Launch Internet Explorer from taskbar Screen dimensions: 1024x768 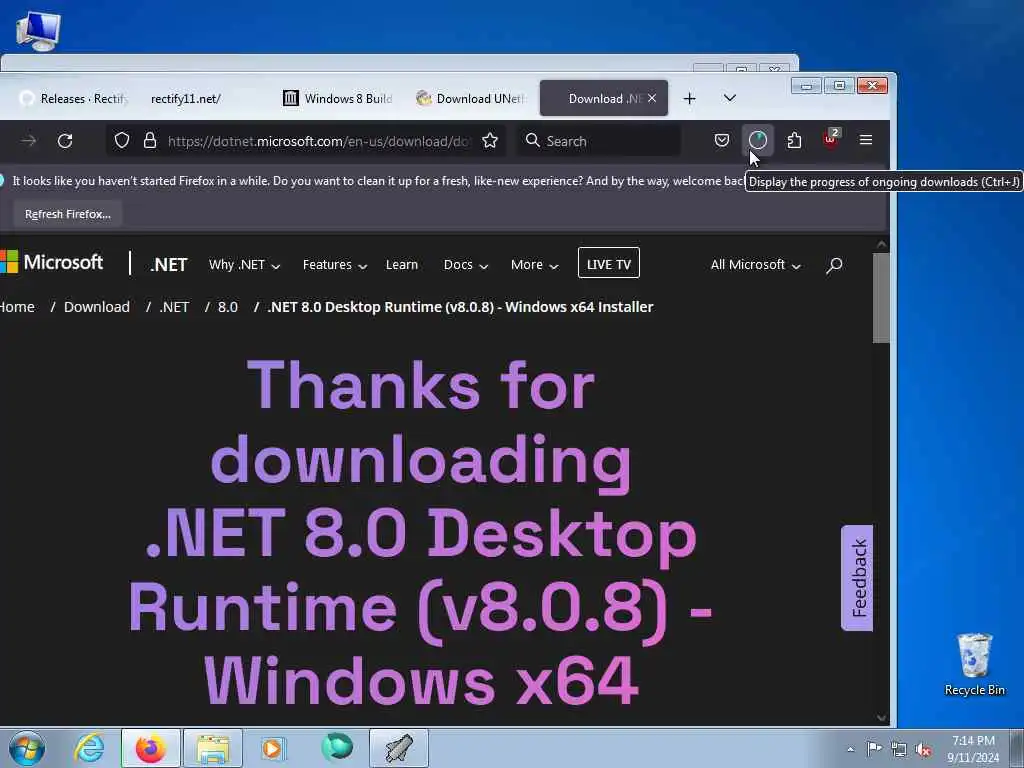pyautogui.click(x=89, y=748)
